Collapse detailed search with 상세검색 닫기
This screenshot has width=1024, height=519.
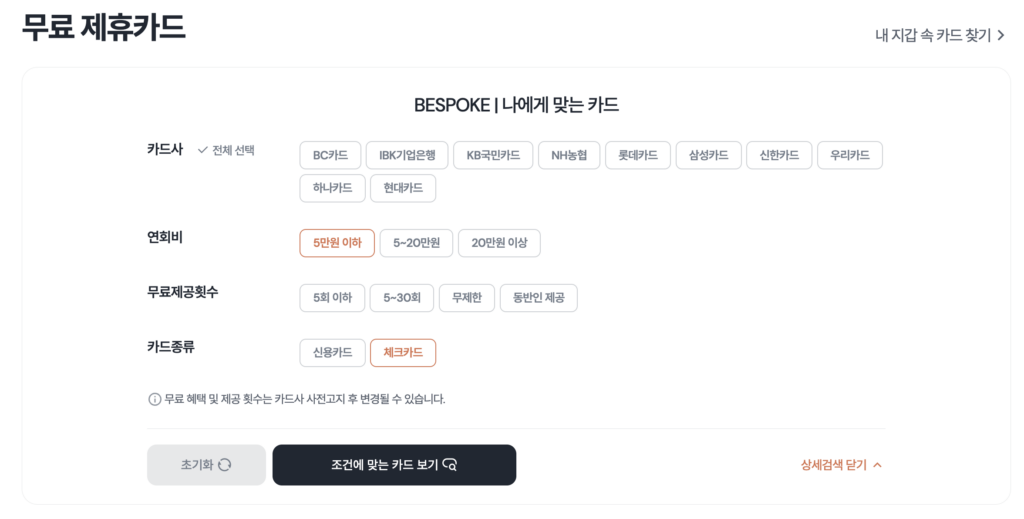coord(841,465)
